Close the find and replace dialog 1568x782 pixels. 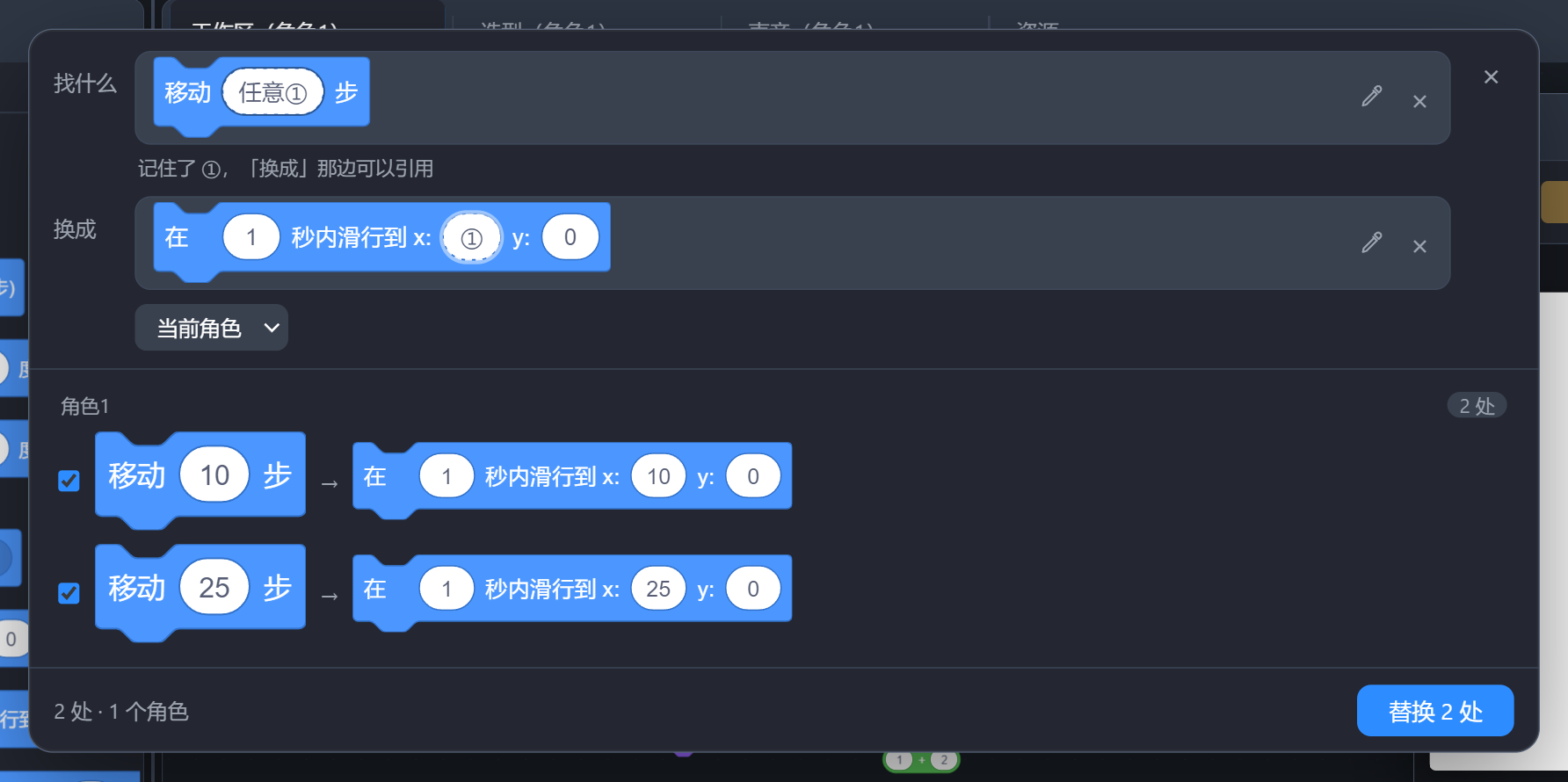pos(1491,77)
